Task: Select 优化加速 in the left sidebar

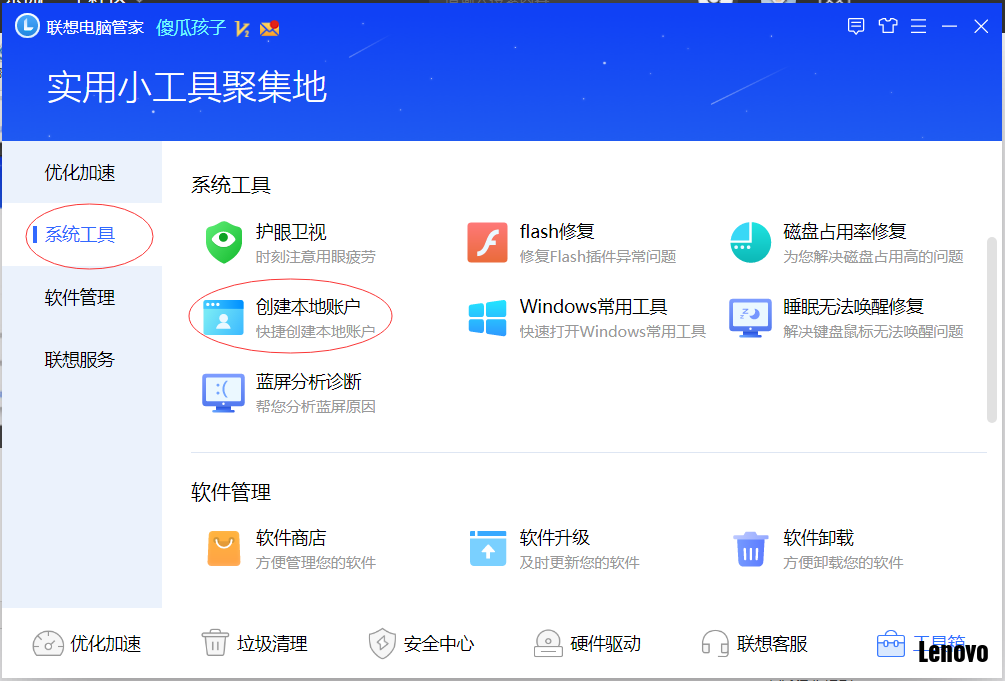Action: 80,173
